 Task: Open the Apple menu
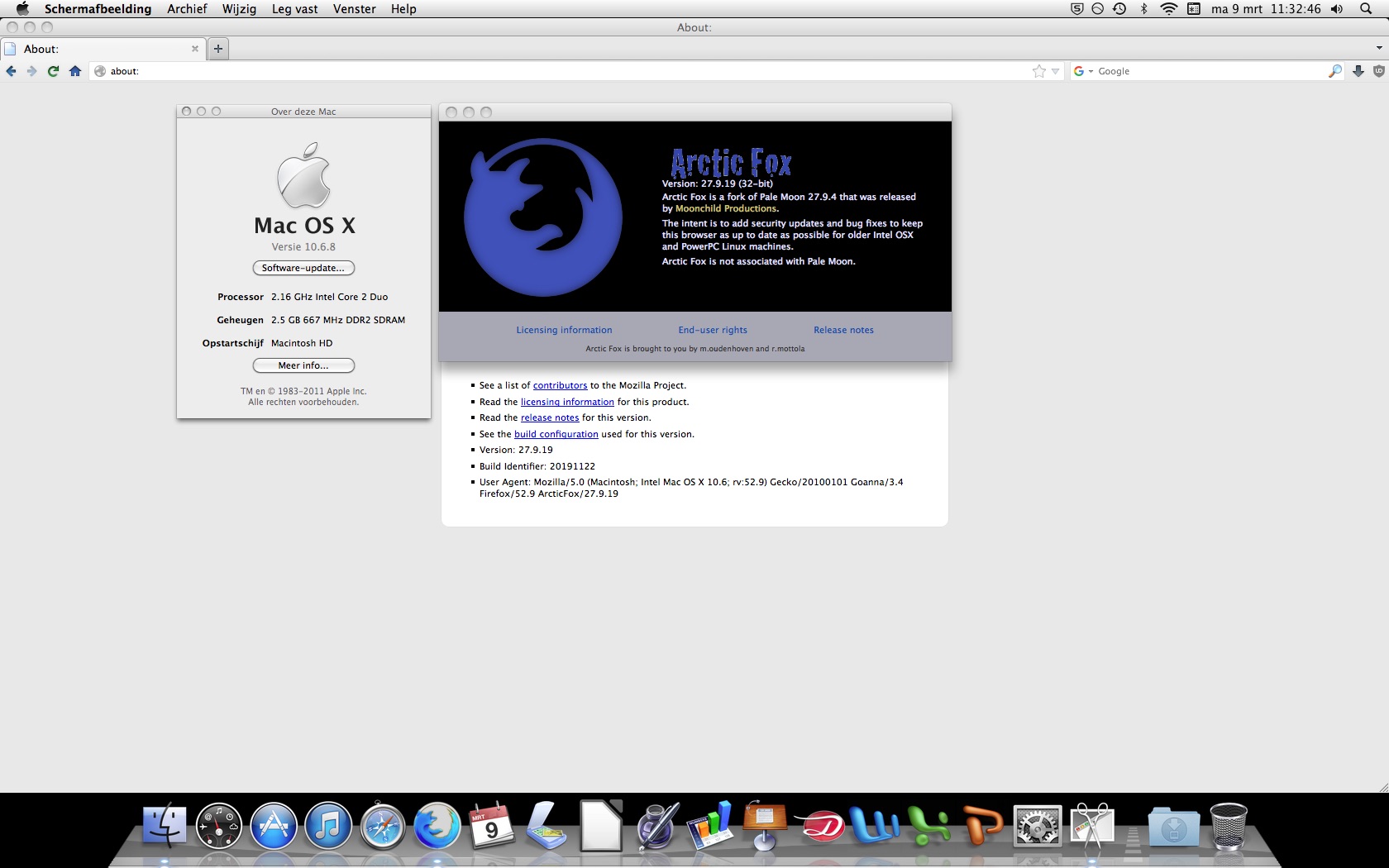22,9
